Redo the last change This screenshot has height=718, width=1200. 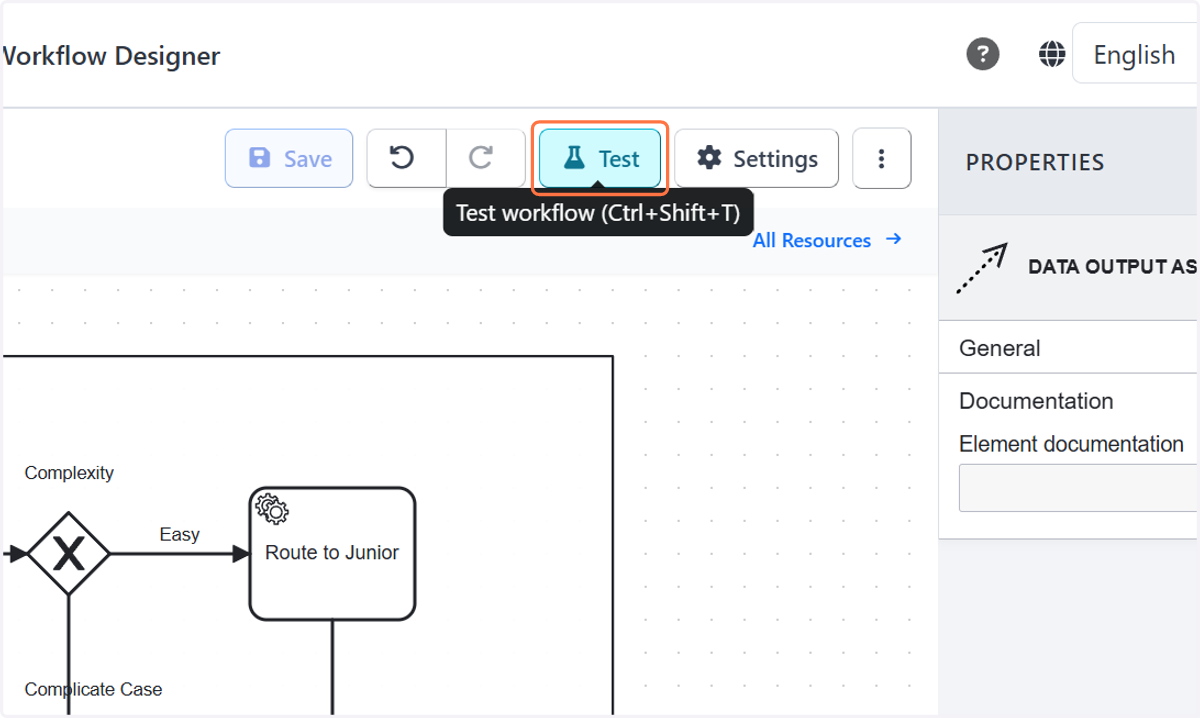coord(485,158)
